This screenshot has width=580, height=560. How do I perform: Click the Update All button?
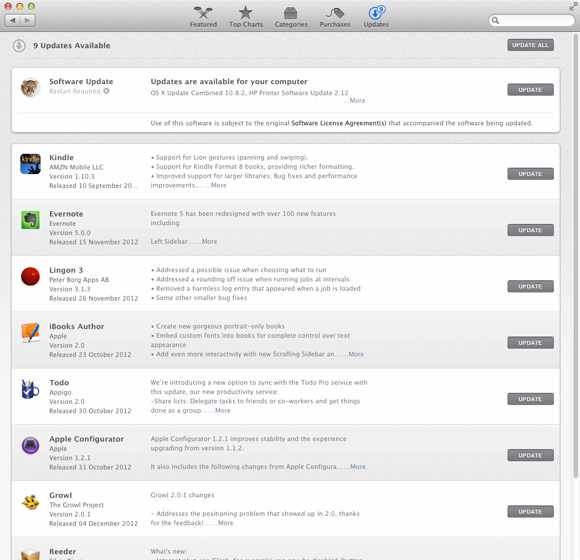530,45
